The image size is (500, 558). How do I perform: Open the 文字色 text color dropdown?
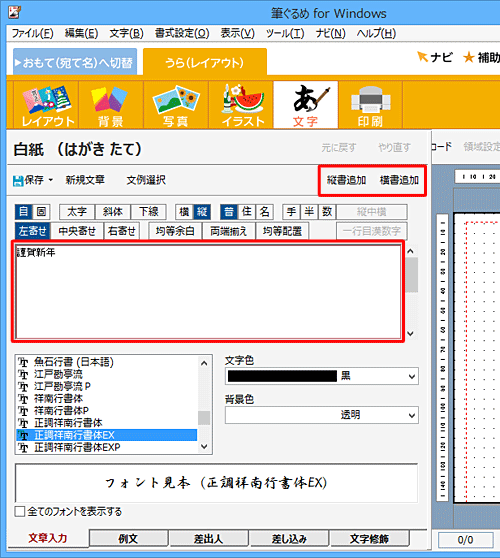[412, 376]
